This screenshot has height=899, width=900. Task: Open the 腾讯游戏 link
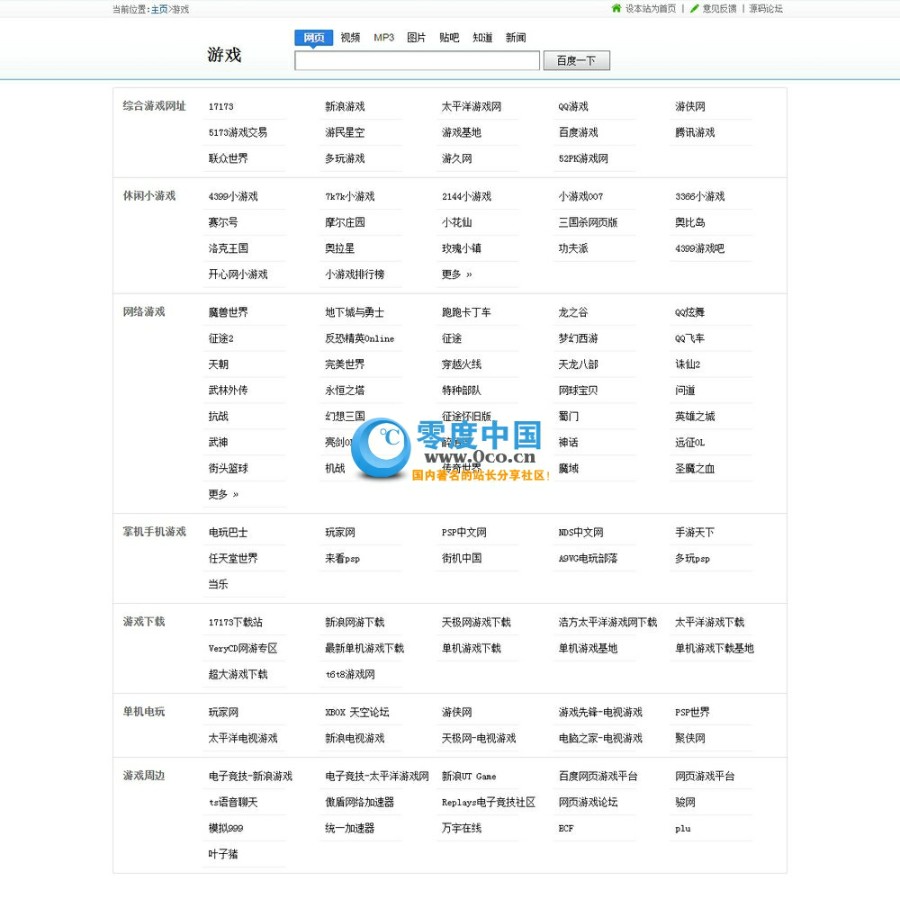click(x=695, y=133)
